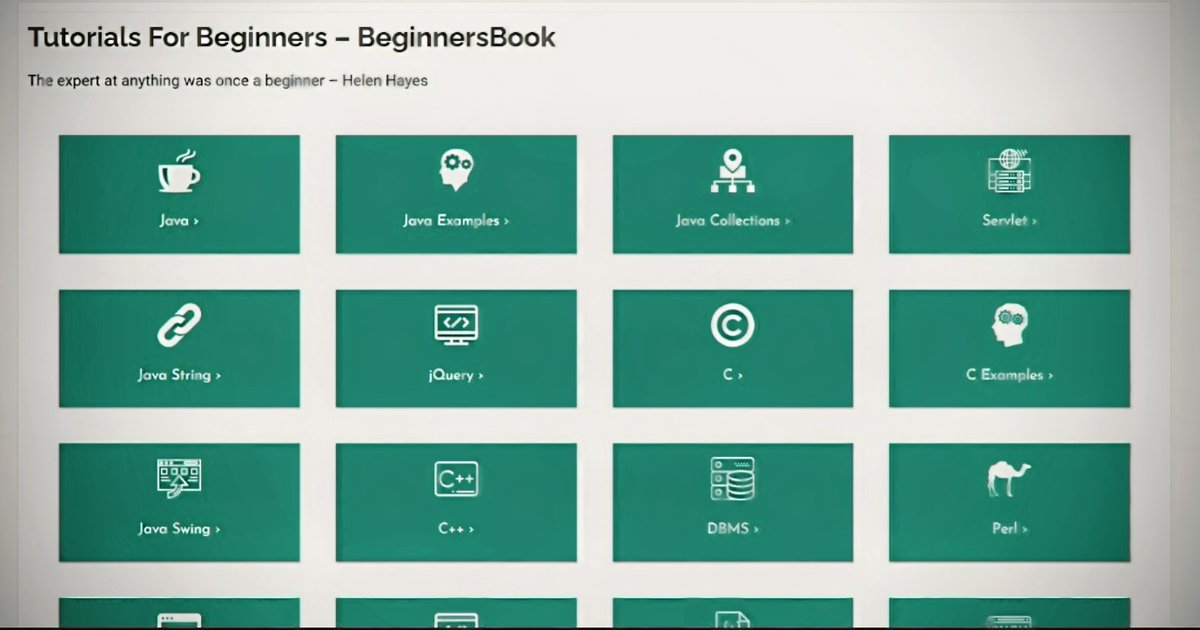1200x630 pixels.
Task: Go to Java Collections tutorials
Action: pos(732,221)
